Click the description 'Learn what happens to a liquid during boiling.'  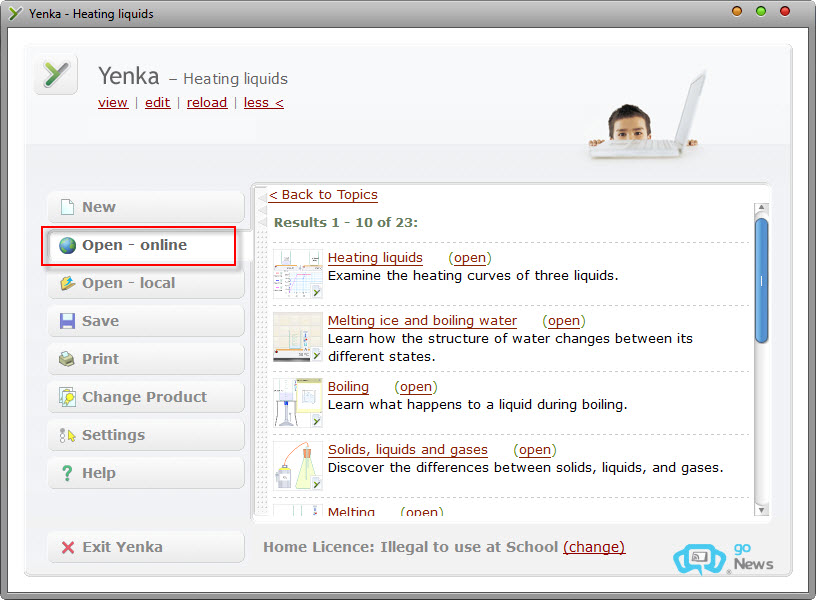click(x=478, y=404)
